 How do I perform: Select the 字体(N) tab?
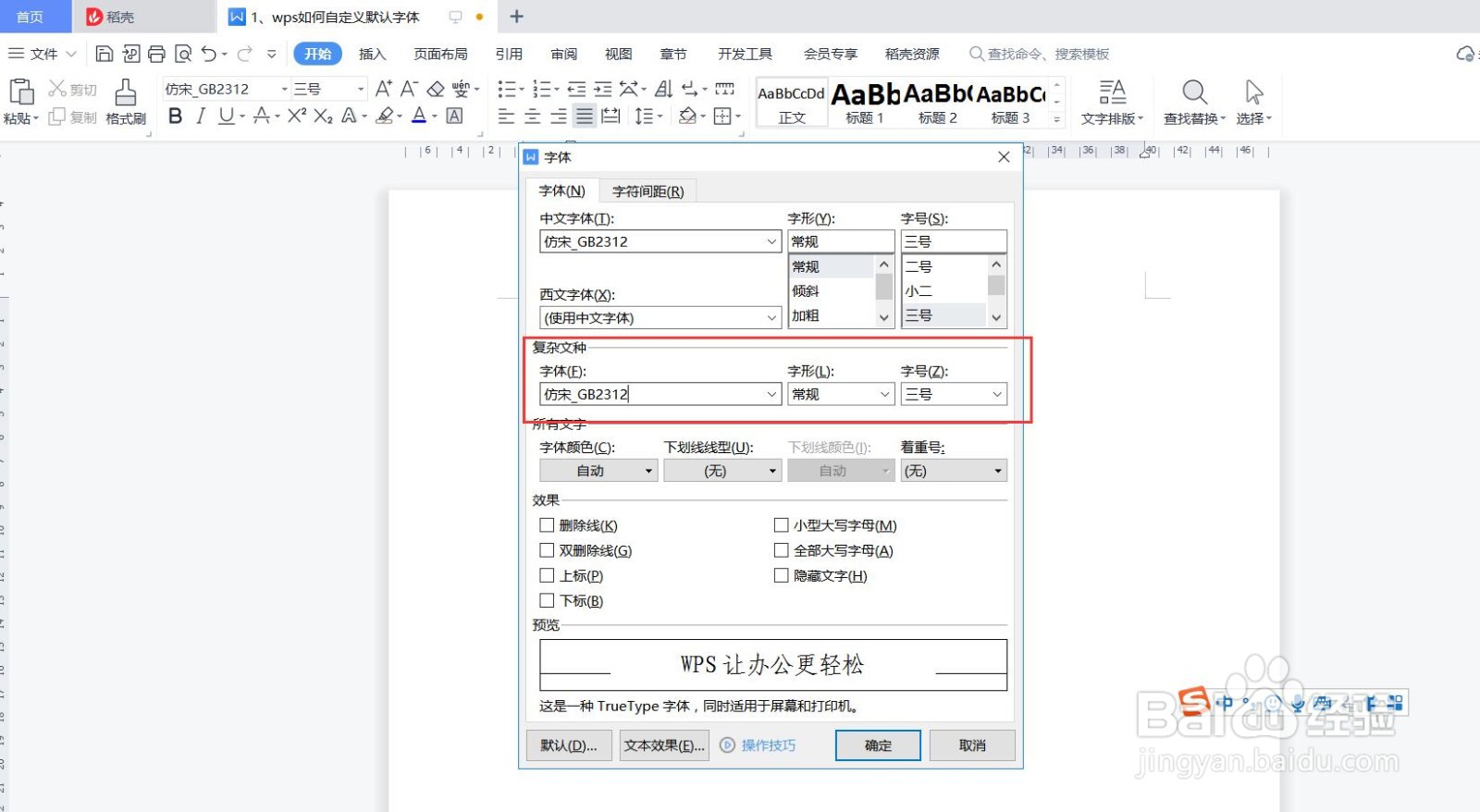562,191
